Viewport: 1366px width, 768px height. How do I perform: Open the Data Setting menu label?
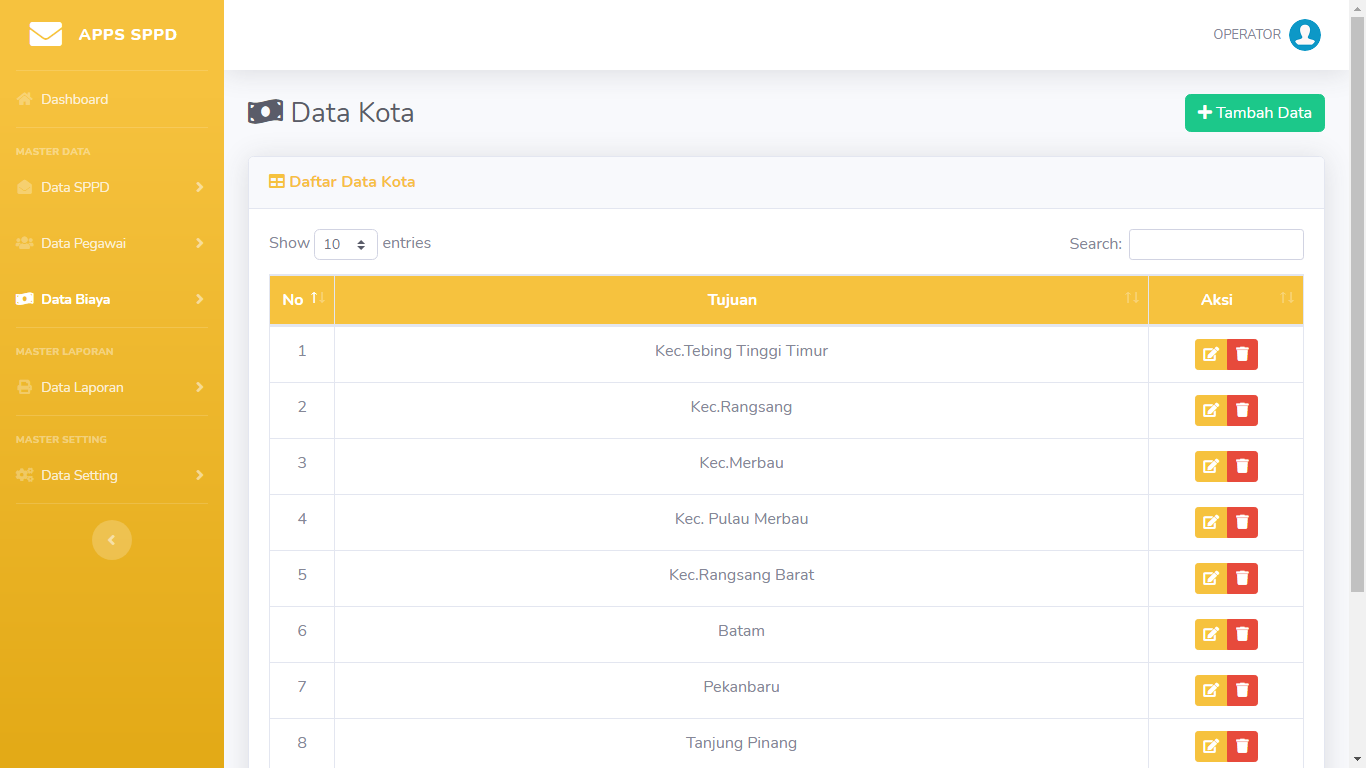click(79, 475)
